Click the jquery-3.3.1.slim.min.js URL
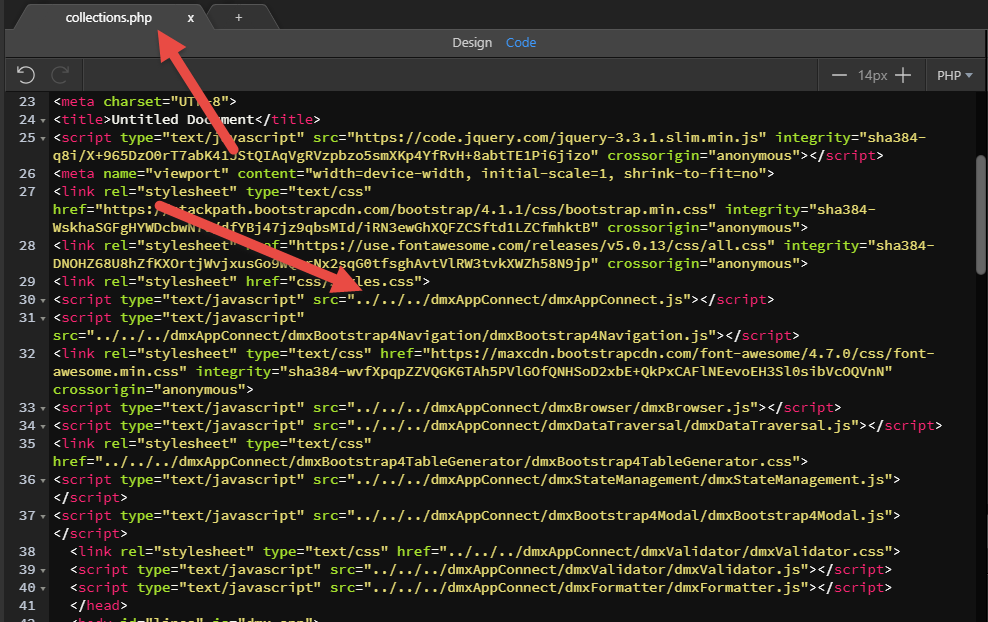 (x=556, y=137)
